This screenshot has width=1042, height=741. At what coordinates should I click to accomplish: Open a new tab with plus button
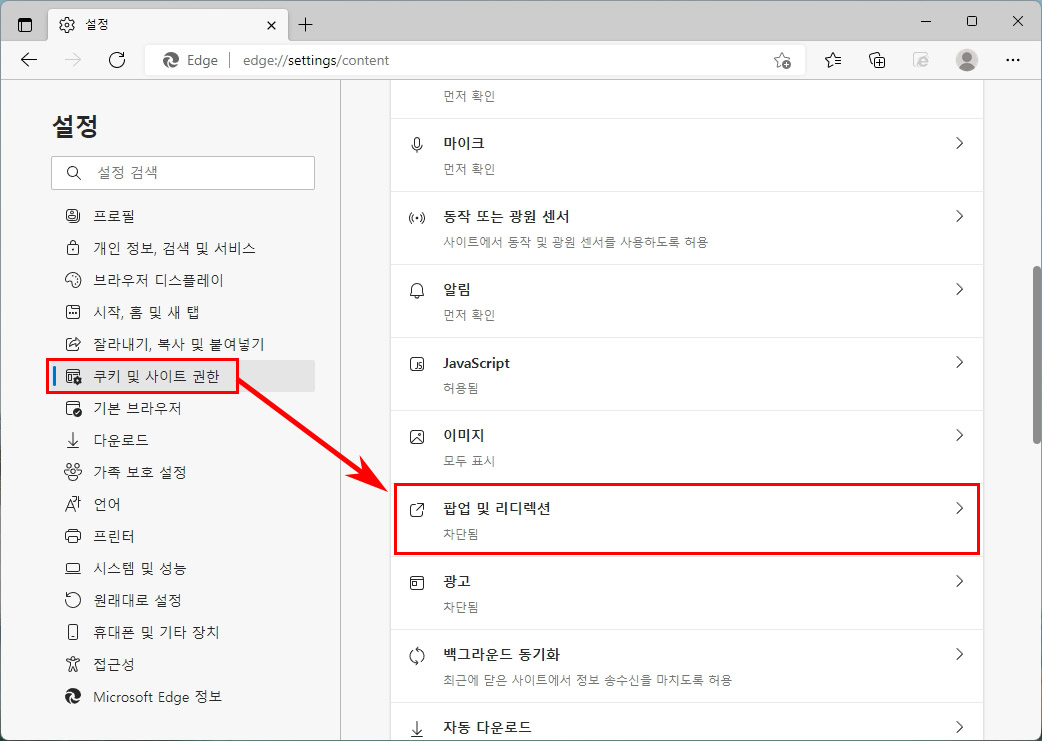click(305, 25)
